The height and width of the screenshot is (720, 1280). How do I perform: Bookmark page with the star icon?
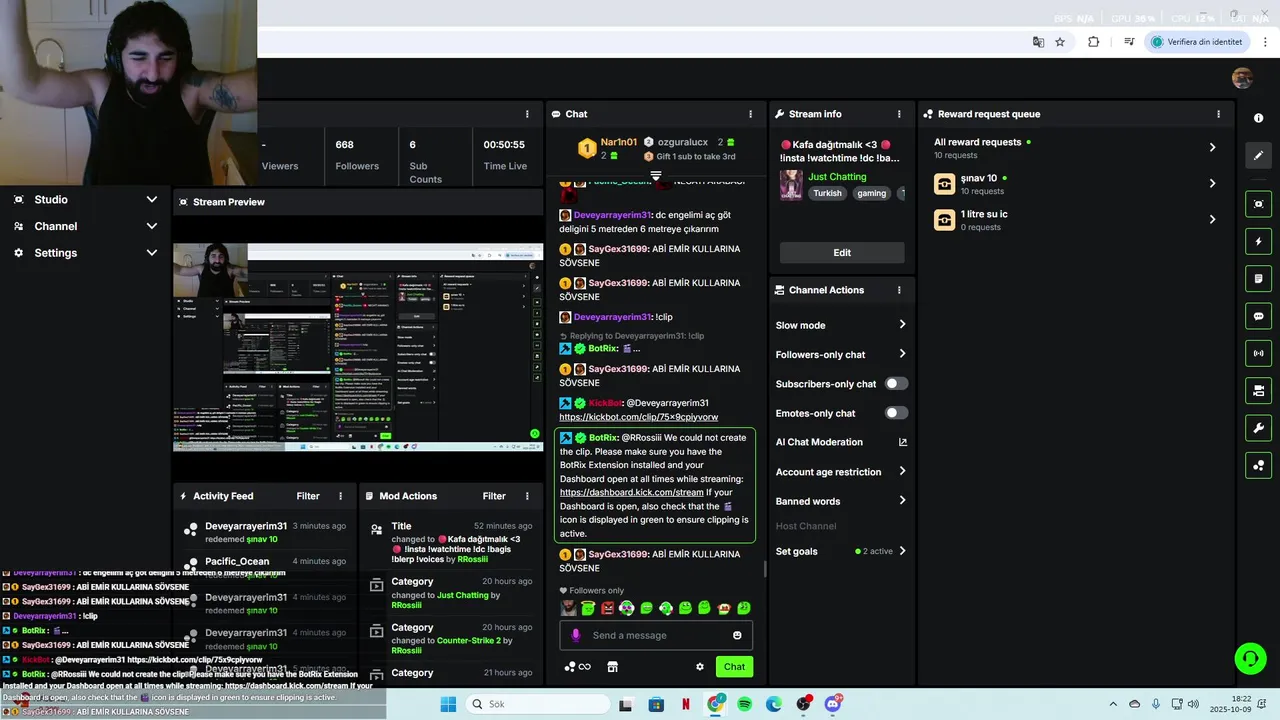[1060, 42]
